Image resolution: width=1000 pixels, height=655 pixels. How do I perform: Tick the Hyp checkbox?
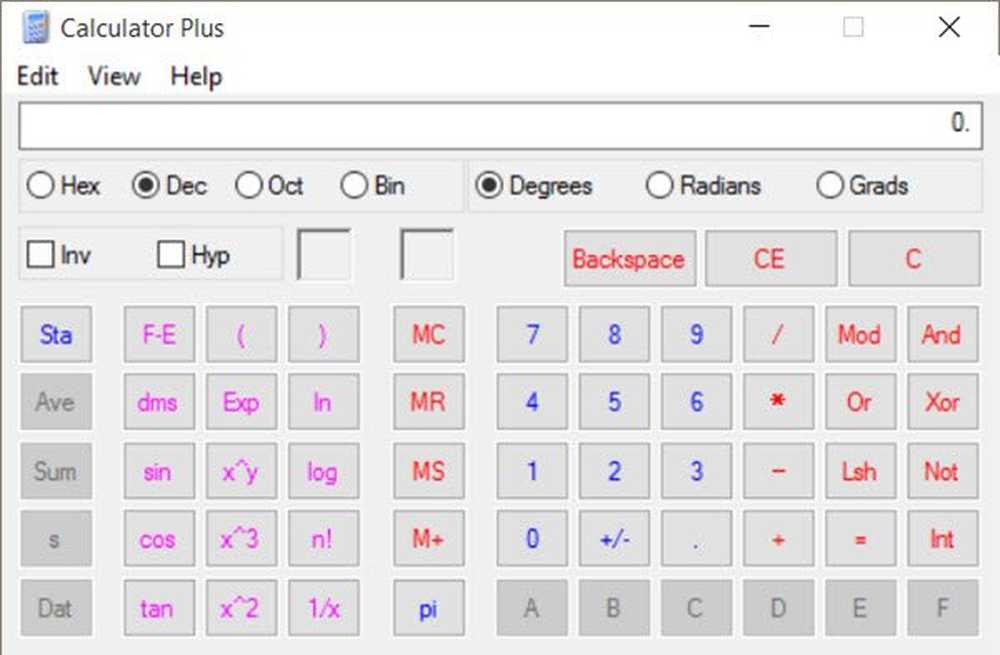(x=171, y=255)
